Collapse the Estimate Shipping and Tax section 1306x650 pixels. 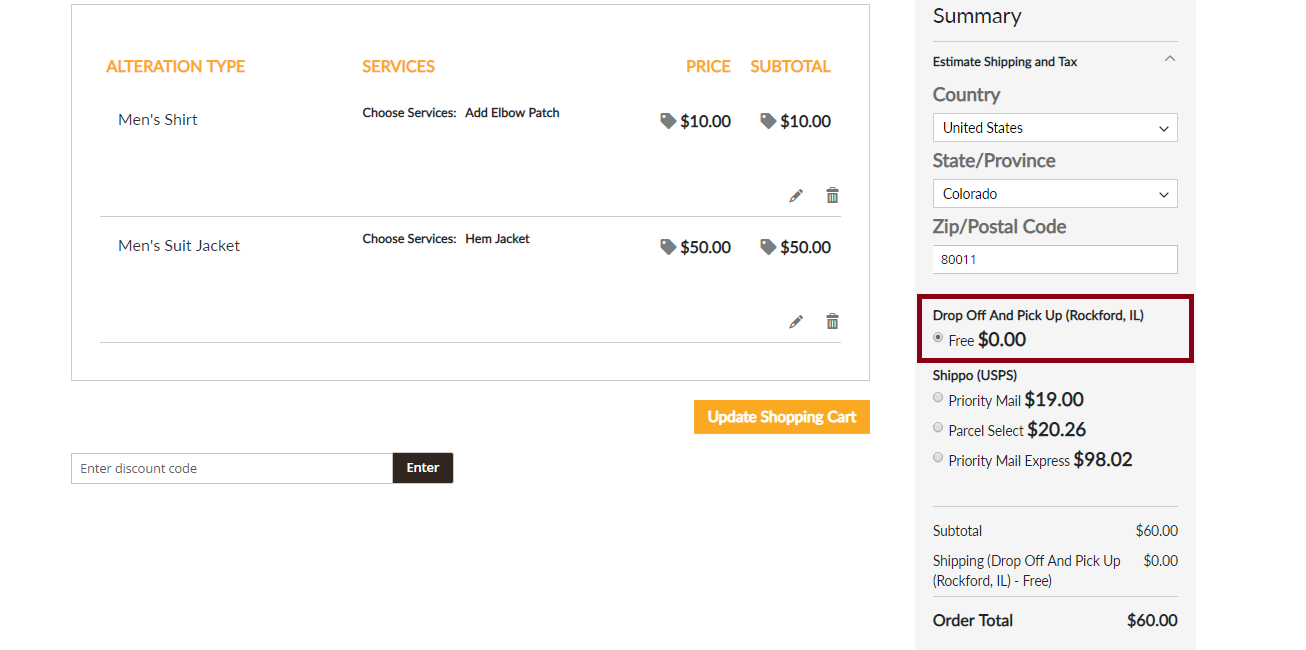click(1170, 60)
